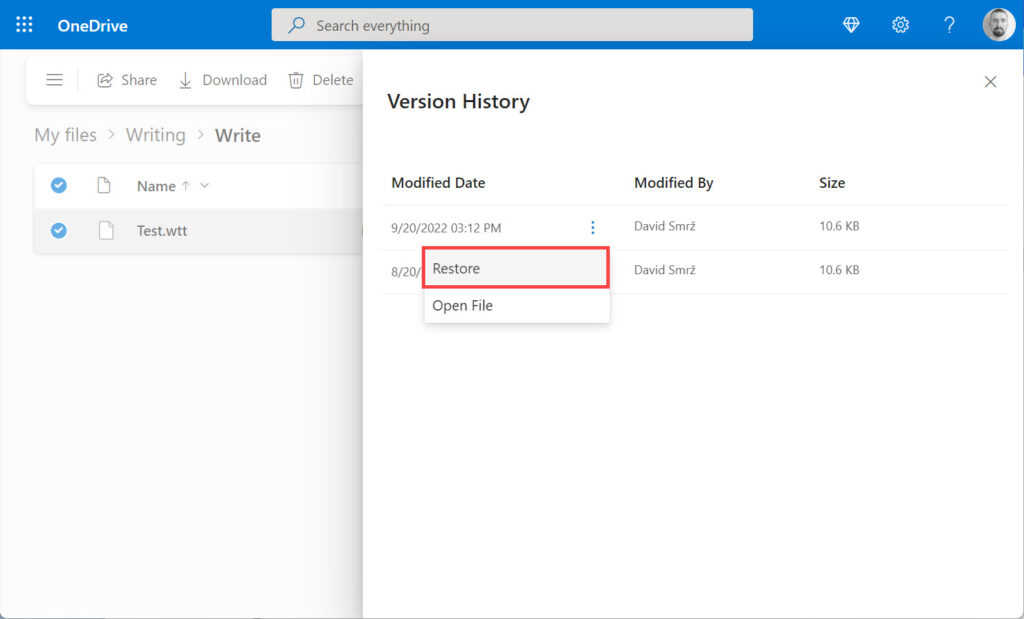Click the OneDrive premium diamond icon
The width and height of the screenshot is (1024, 619).
[x=850, y=25]
